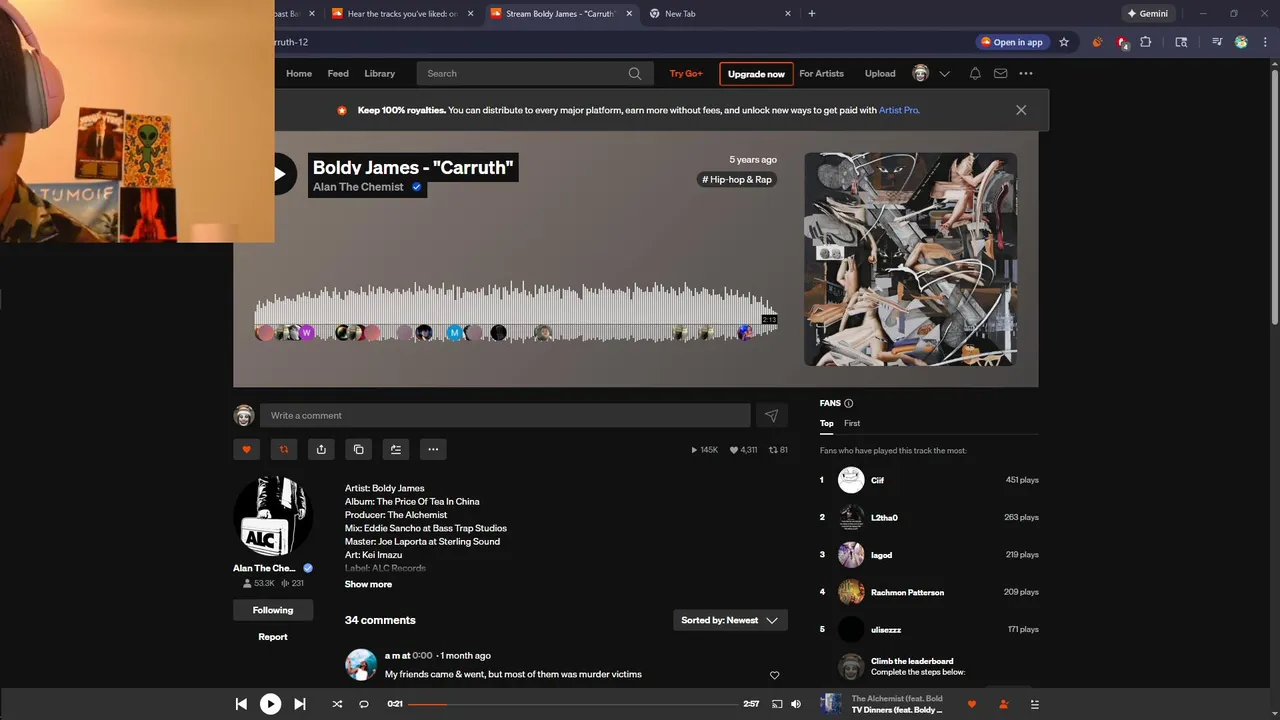The width and height of the screenshot is (1280, 720).
Task: Toggle repeat in the player bar
Action: pos(364,704)
